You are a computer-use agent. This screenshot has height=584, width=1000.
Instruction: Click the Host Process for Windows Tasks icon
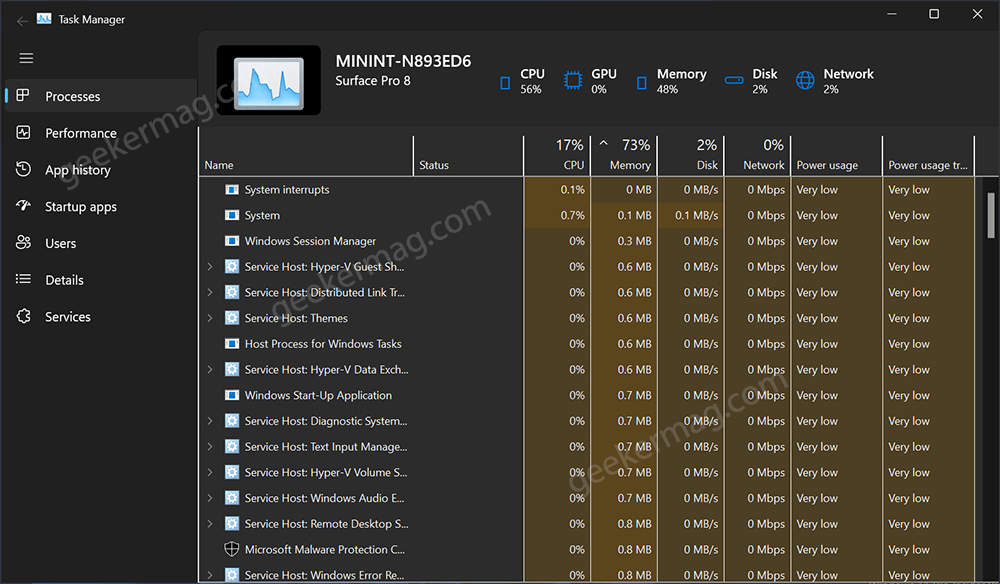click(x=232, y=344)
